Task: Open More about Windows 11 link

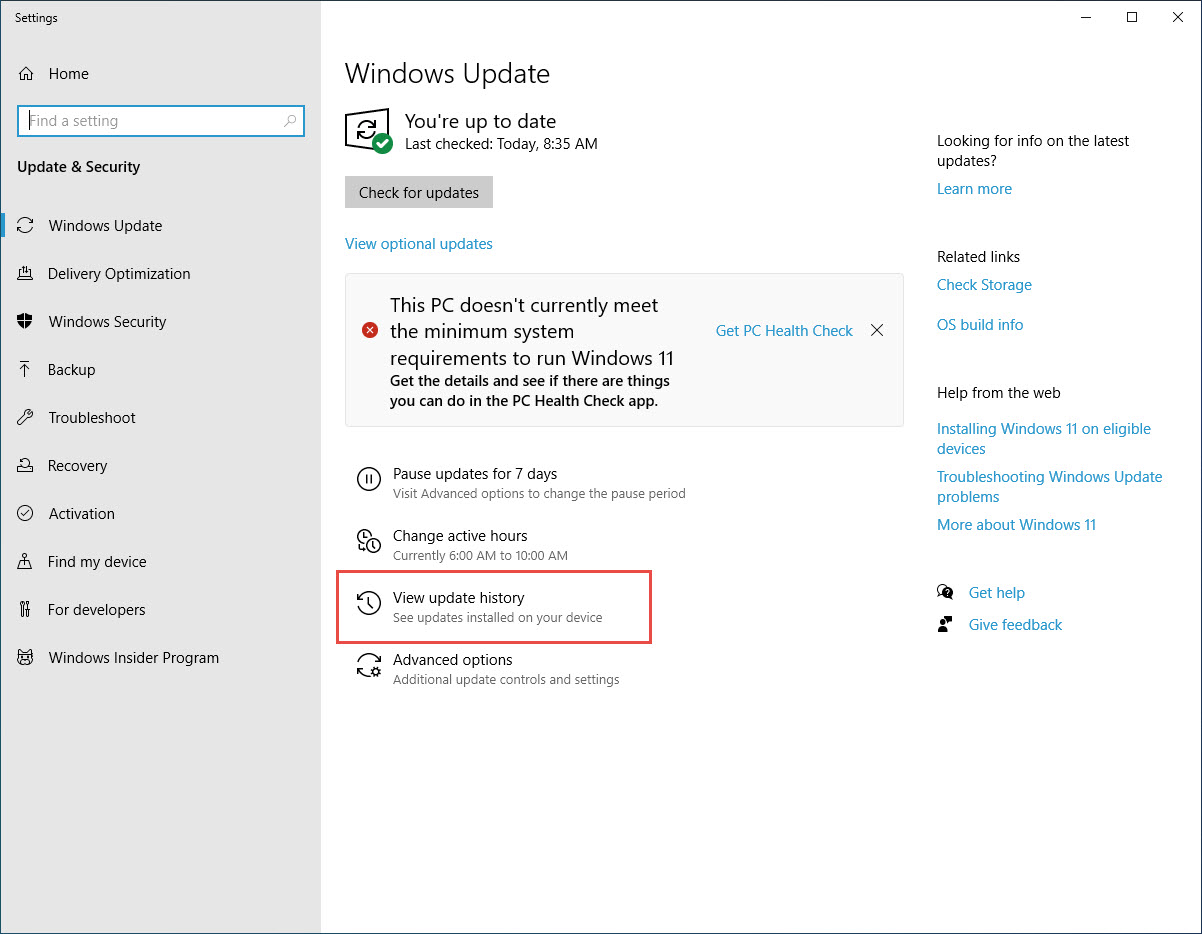Action: (1017, 525)
